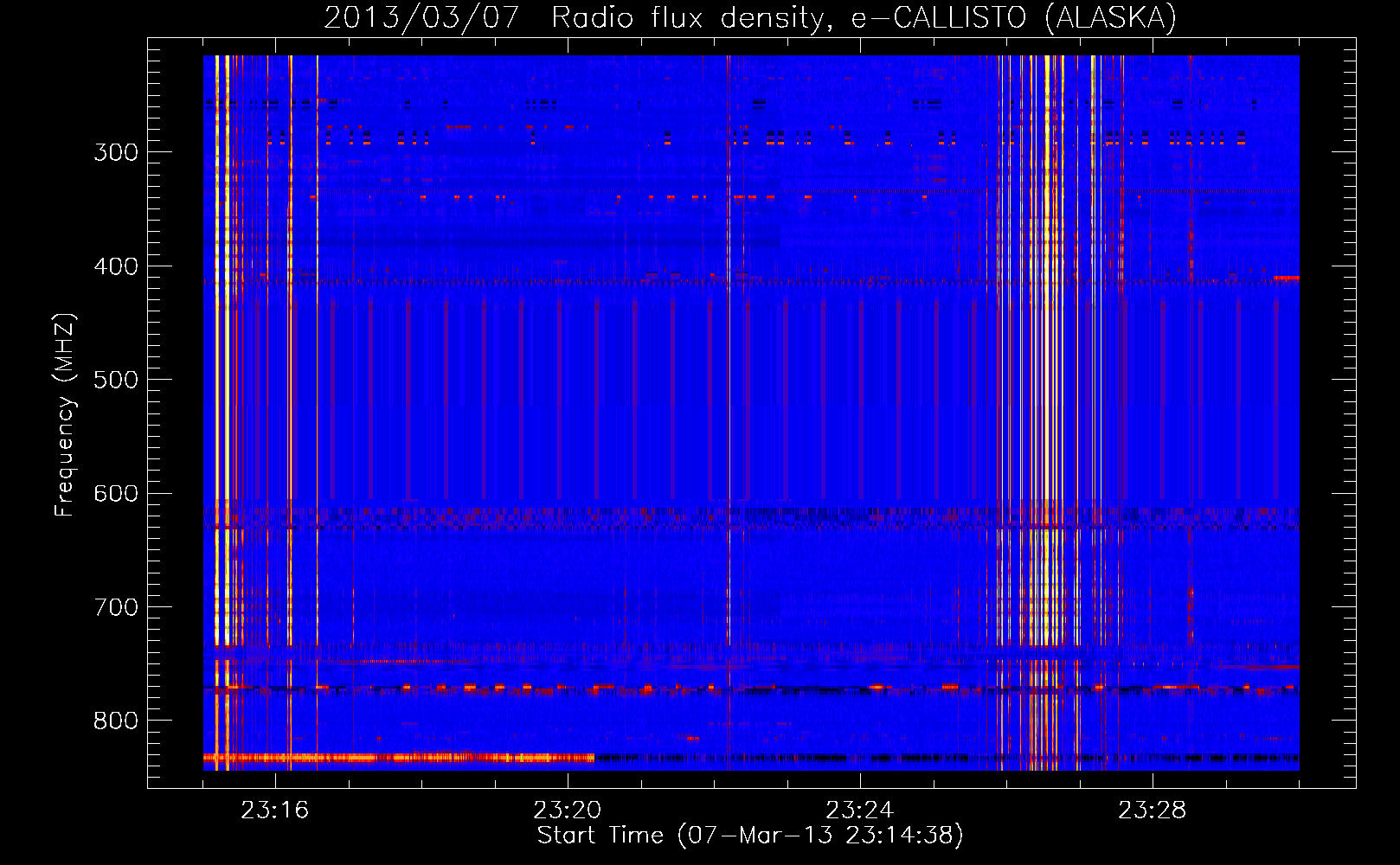The width and height of the screenshot is (1400, 865).
Task: Click the 23:16 time axis label
Action: point(274,811)
